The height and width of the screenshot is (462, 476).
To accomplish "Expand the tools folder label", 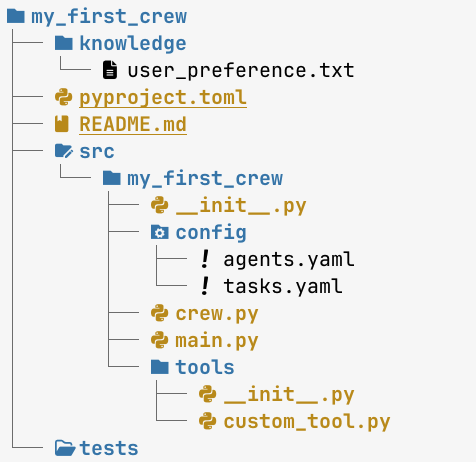I will tap(205, 367).
